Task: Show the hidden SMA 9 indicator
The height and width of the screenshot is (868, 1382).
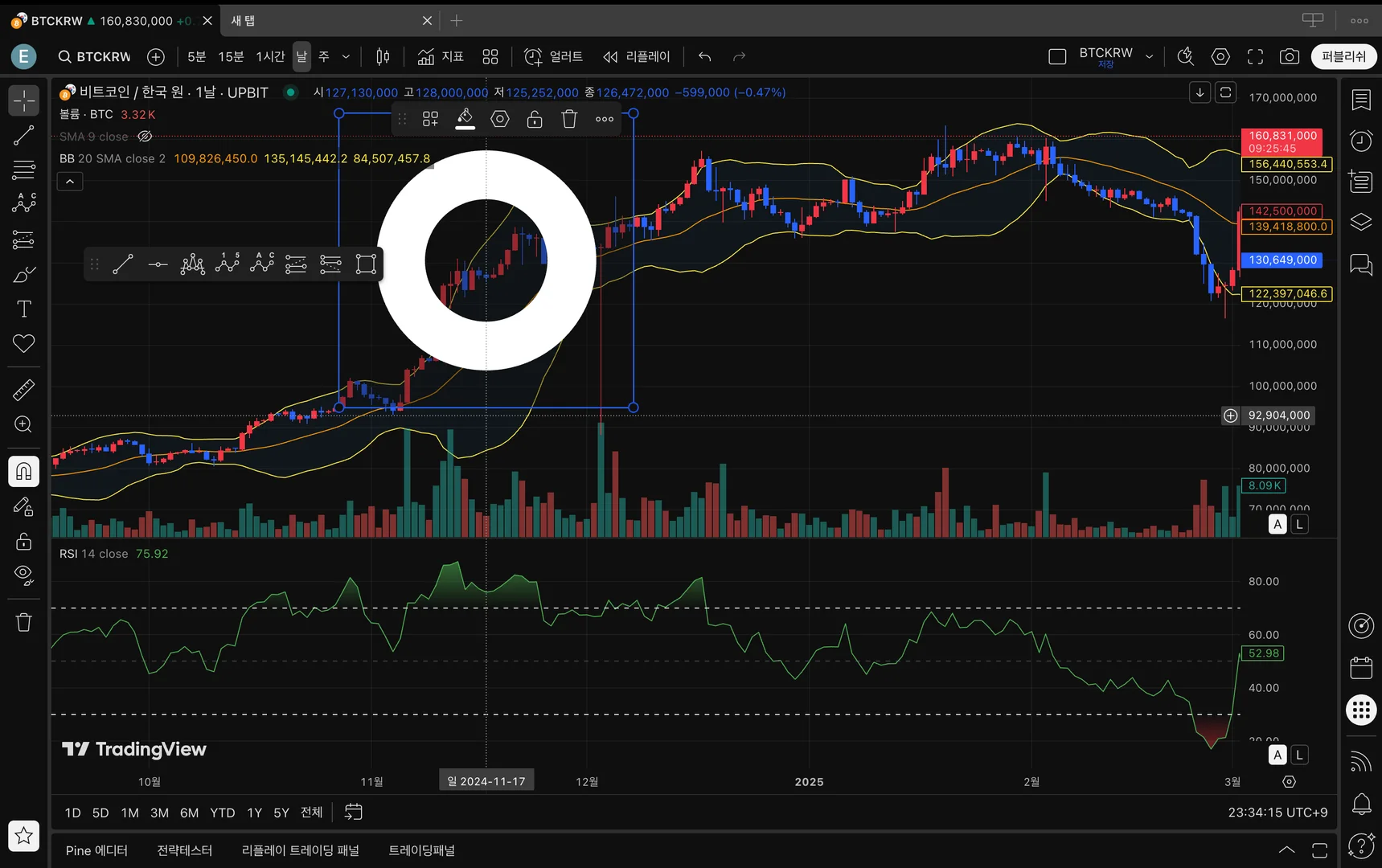Action: pos(146,137)
